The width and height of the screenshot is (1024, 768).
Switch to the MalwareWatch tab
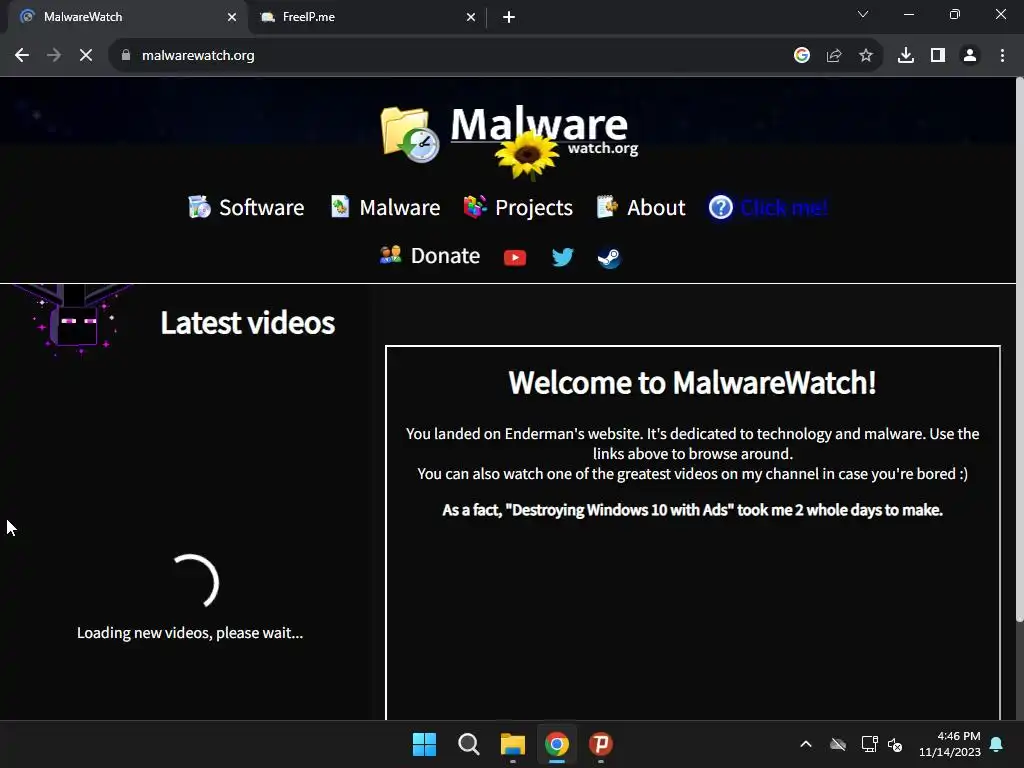click(x=124, y=17)
